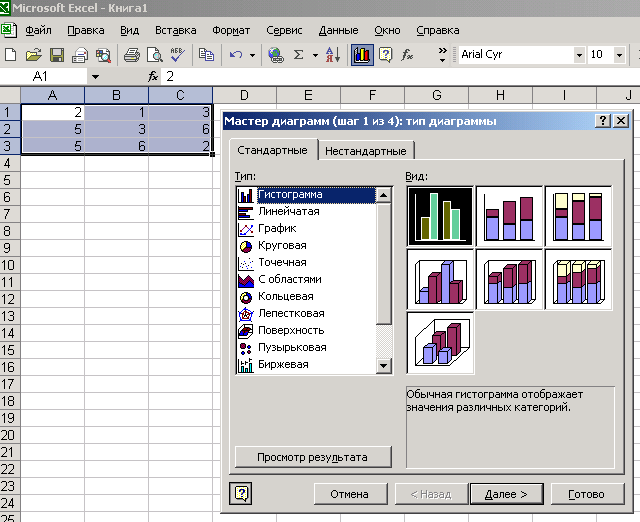Choose the 3-D stacked column subtype thumbnail
Viewport: 640px width, 522px height.
click(x=509, y=280)
